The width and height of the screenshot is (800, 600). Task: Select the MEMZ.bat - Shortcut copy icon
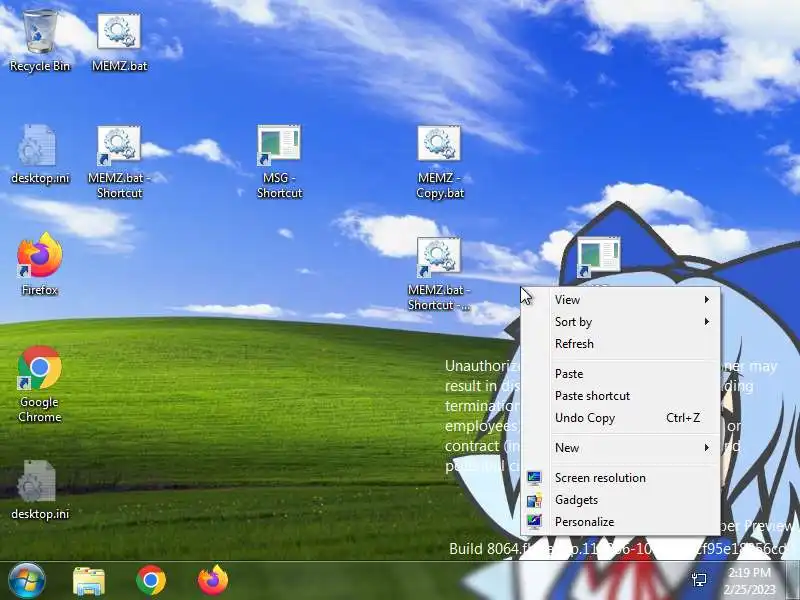tap(439, 273)
